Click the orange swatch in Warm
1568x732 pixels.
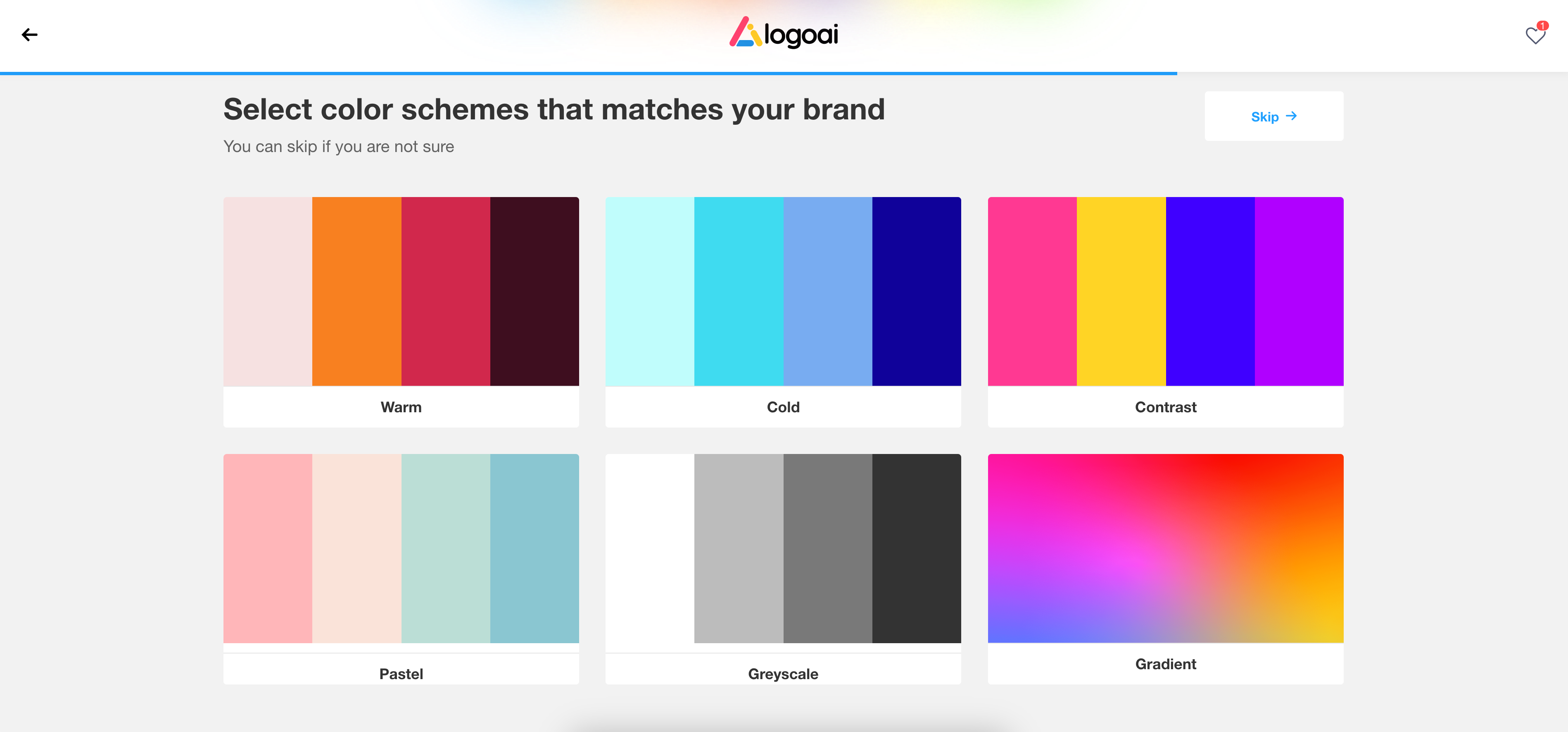[x=356, y=291]
